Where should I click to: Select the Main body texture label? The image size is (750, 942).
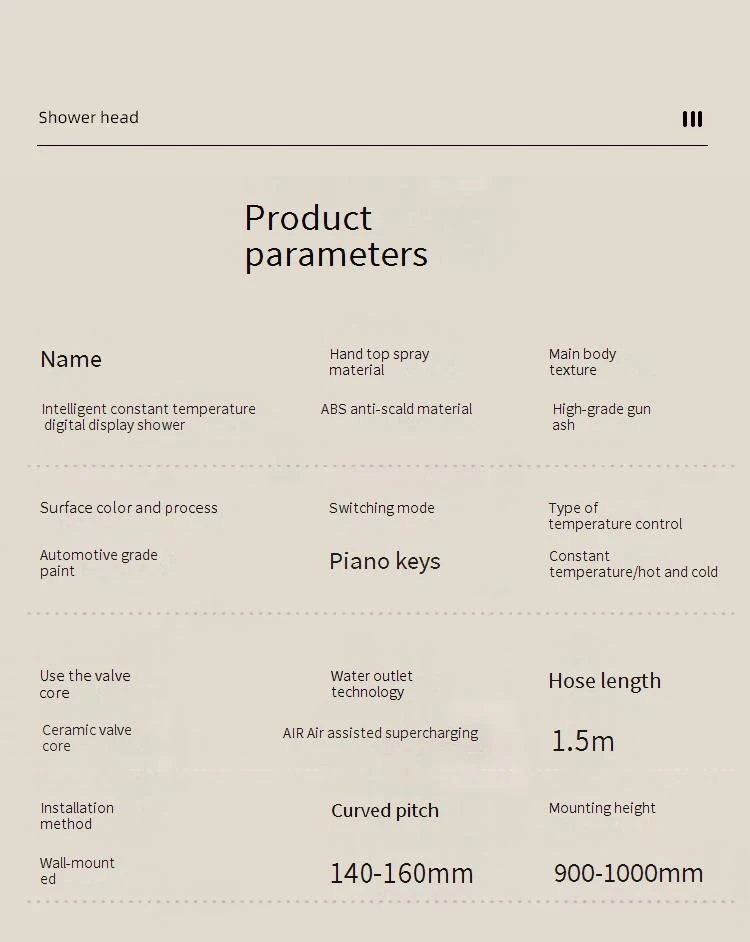tap(582, 362)
